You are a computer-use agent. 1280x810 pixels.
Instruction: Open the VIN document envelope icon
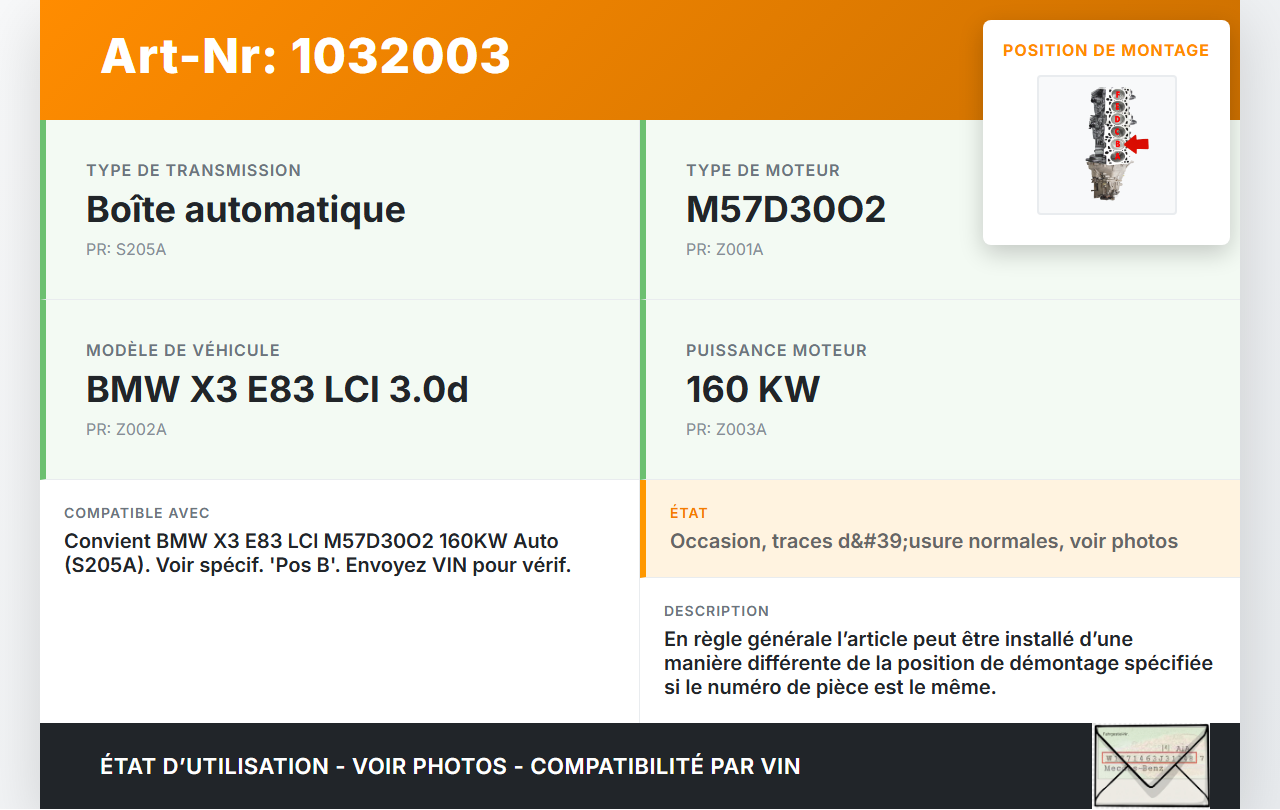pos(1150,765)
